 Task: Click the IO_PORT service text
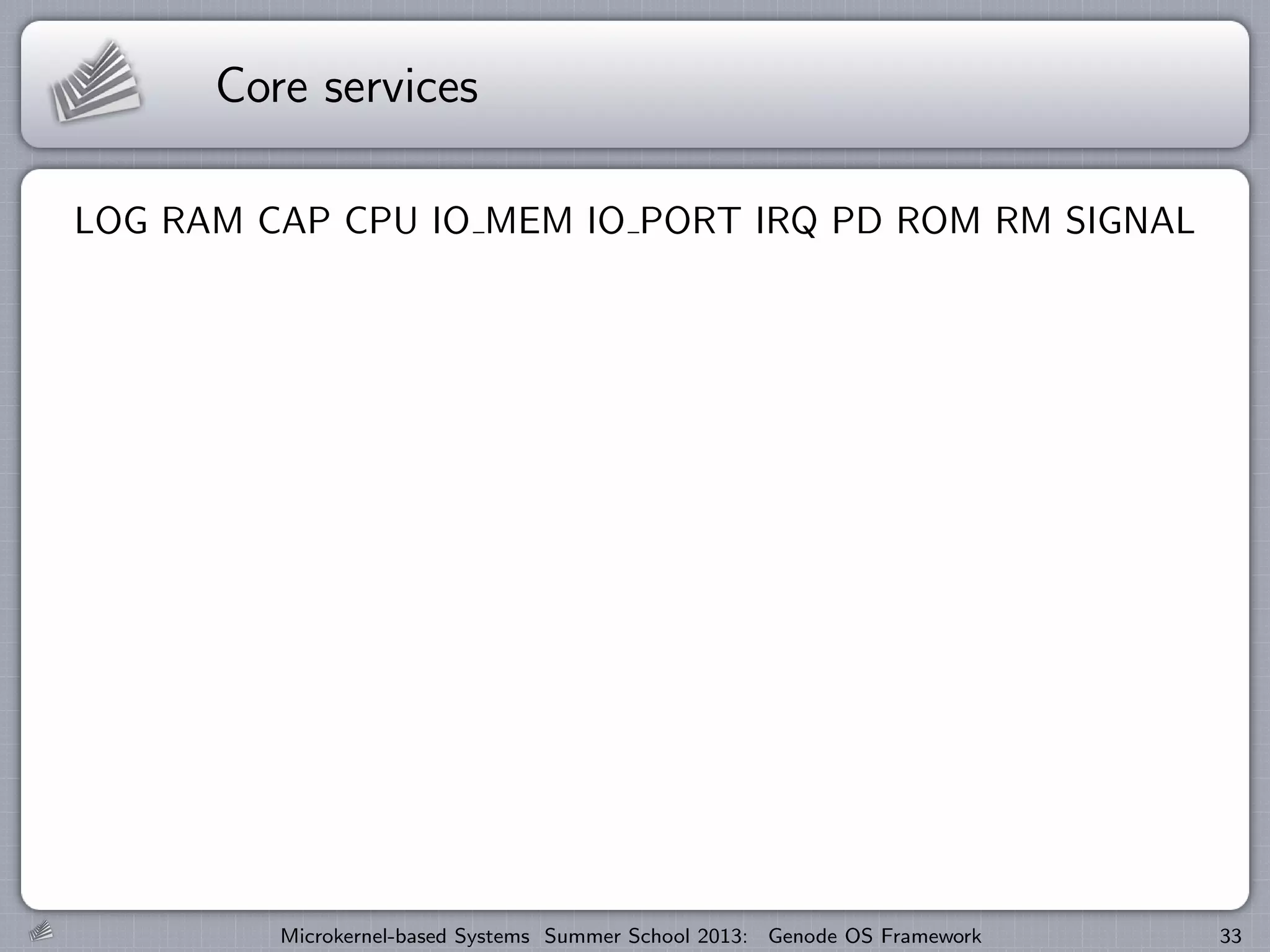(664, 221)
